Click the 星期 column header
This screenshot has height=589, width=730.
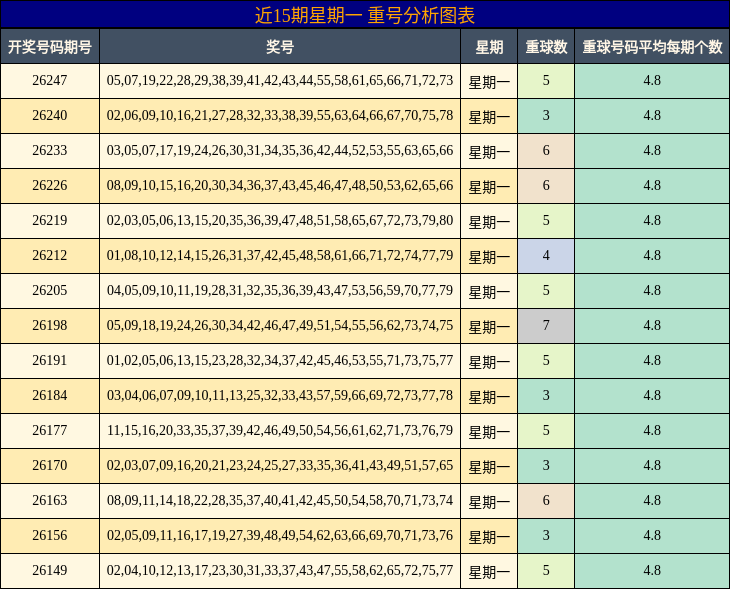[x=489, y=47]
